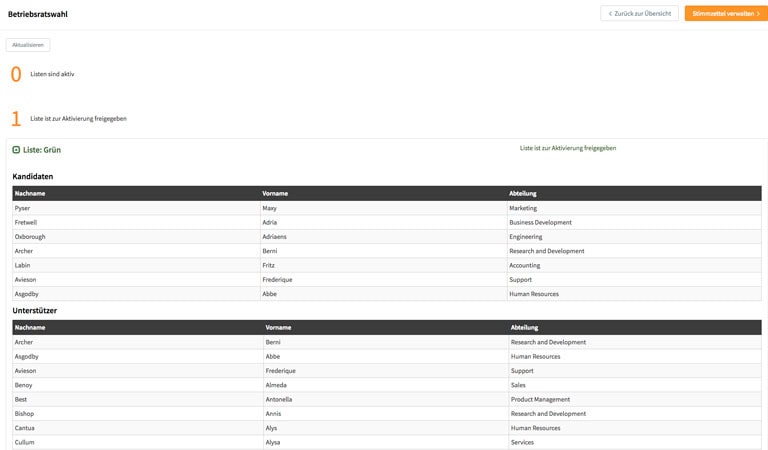Click candidate Labin's Accounting department cell
This screenshot has height=450, width=768.
click(525, 265)
